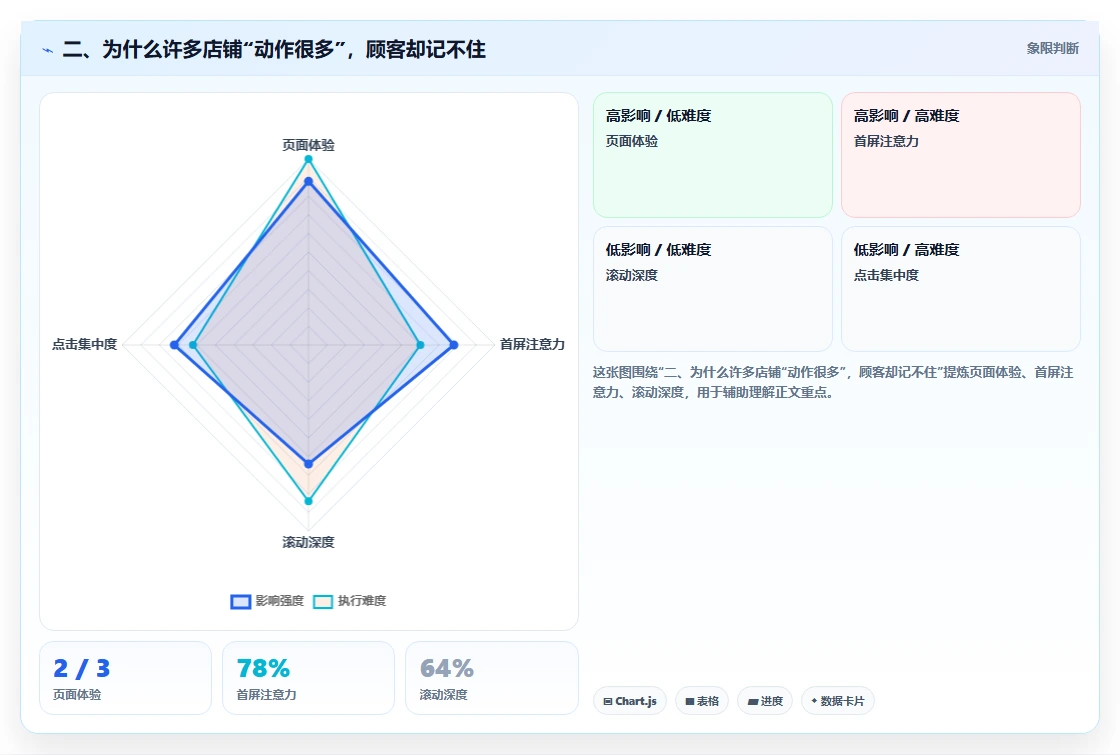Click 页面体验 text in the green card
Image resolution: width=1120 pixels, height=755 pixels.
coord(631,141)
